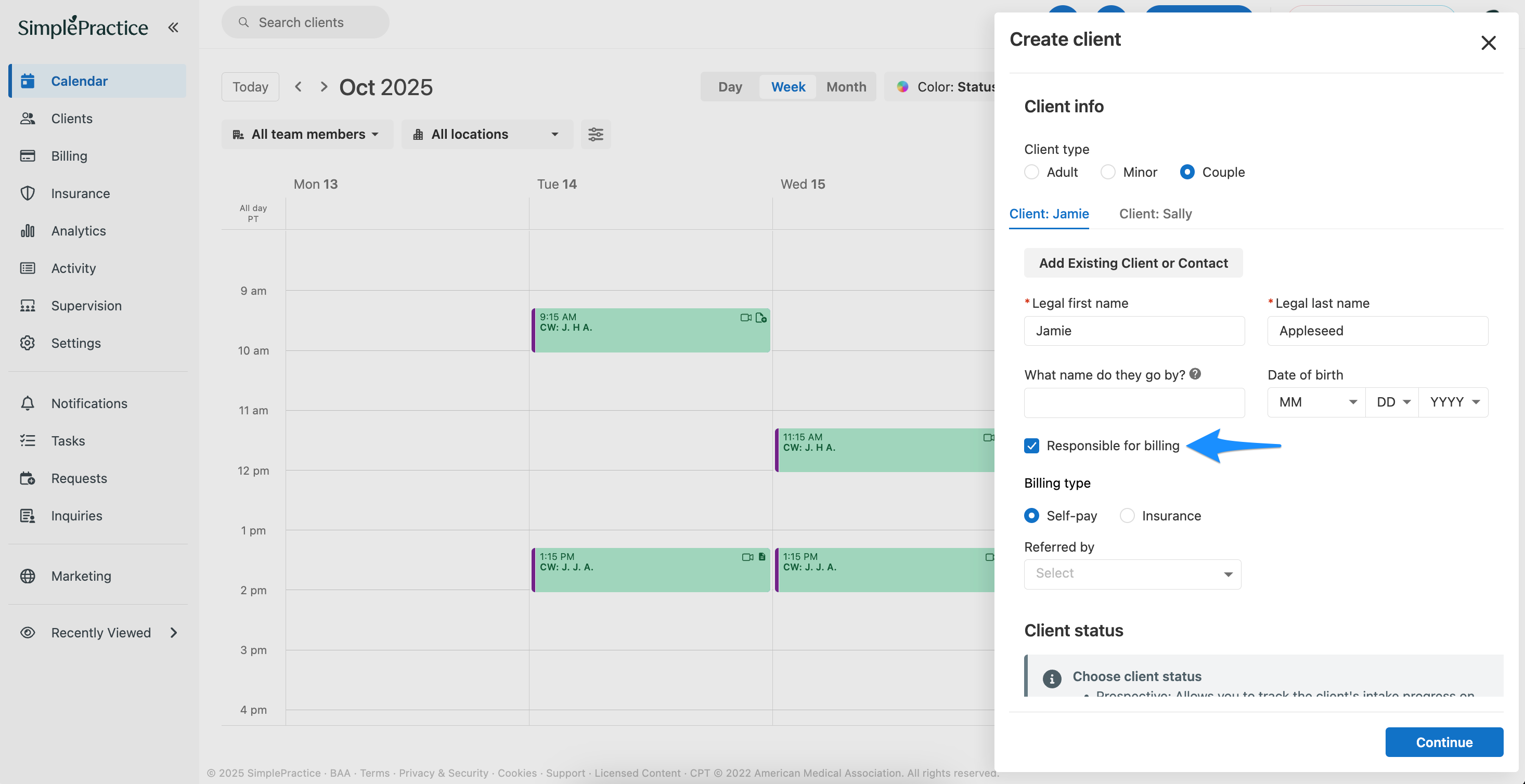Image resolution: width=1525 pixels, height=784 pixels.
Task: Open the Settings gear icon
Action: click(27, 343)
